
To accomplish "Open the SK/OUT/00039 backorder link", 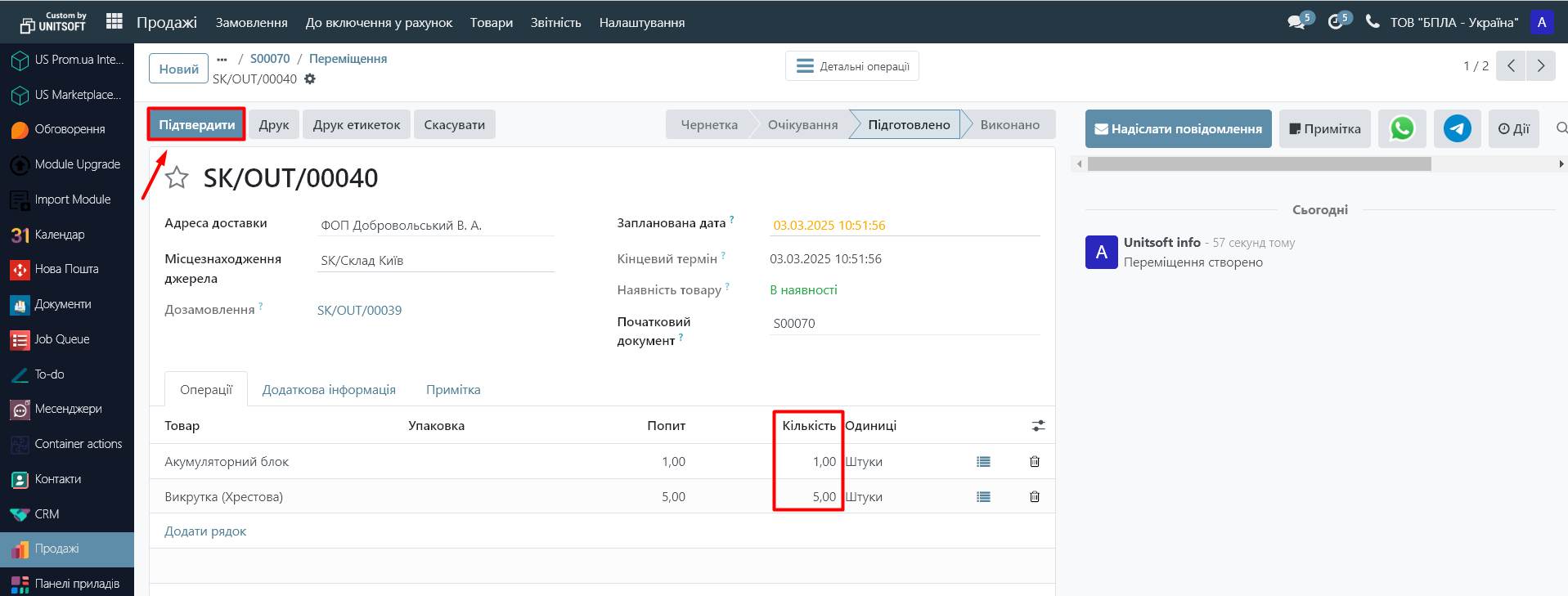I will [359, 311].
